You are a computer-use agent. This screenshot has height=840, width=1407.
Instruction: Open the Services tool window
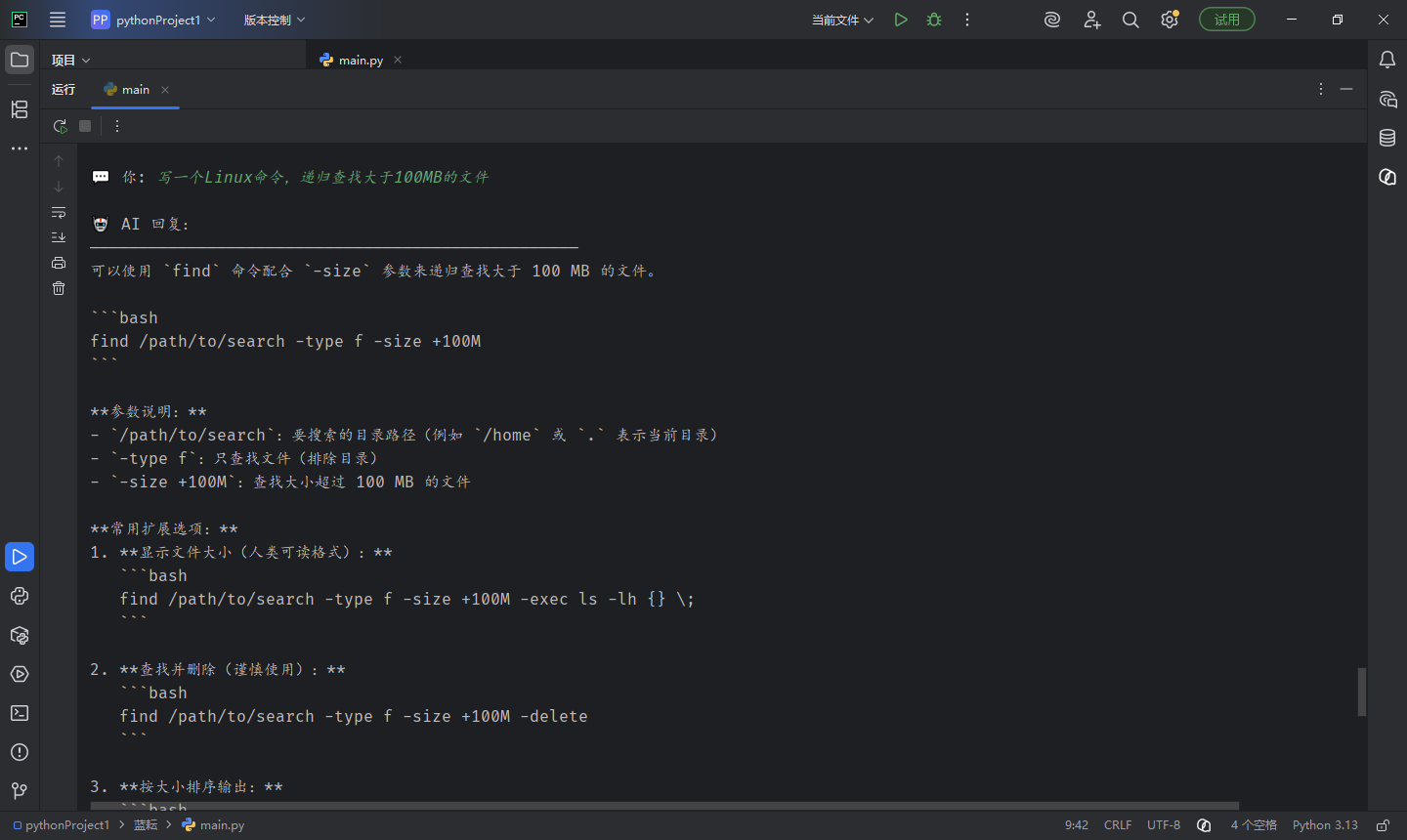tap(20, 674)
